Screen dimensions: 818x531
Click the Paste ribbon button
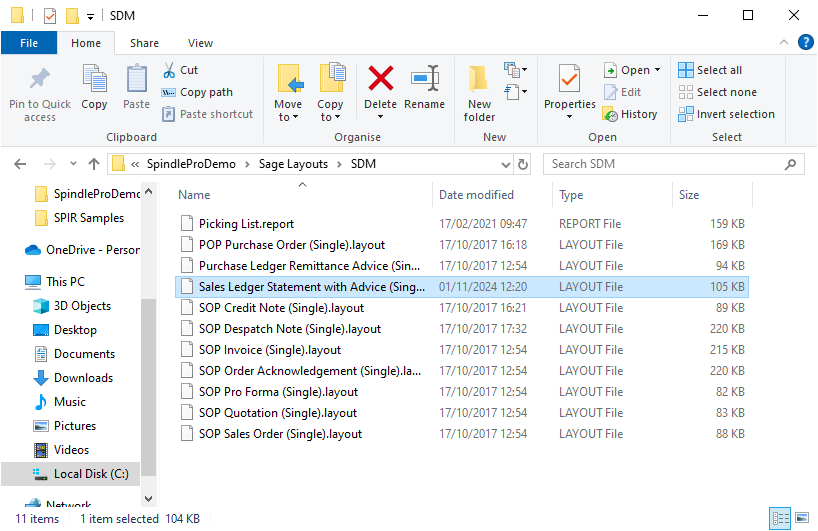136,87
